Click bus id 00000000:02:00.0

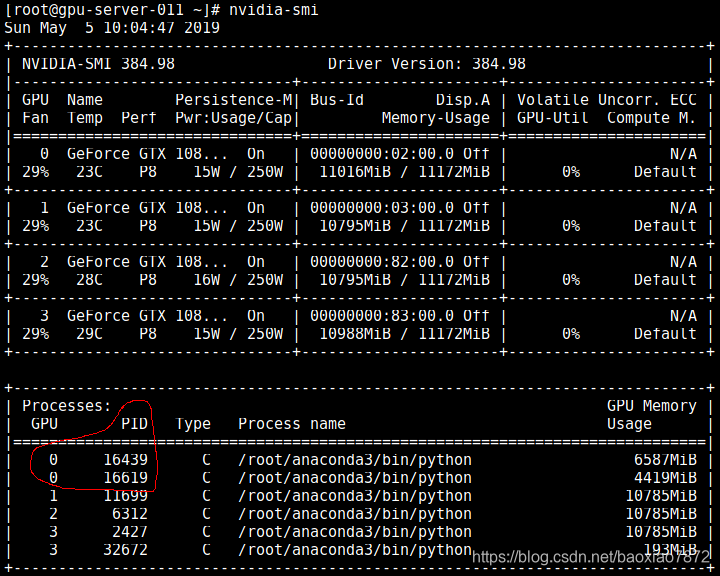[x=382, y=153]
